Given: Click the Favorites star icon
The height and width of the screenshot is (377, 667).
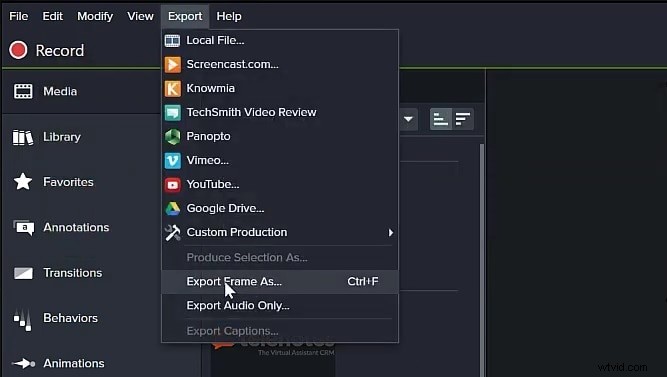Looking at the screenshot, I should (23, 182).
